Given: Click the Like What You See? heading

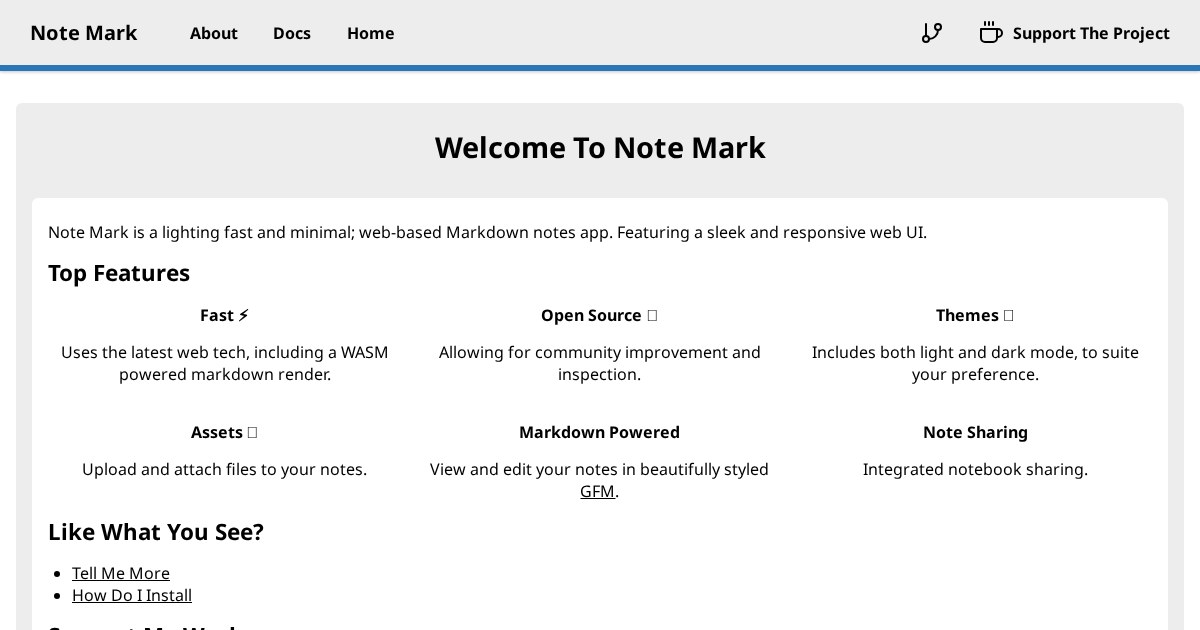Looking at the screenshot, I should coord(156,532).
